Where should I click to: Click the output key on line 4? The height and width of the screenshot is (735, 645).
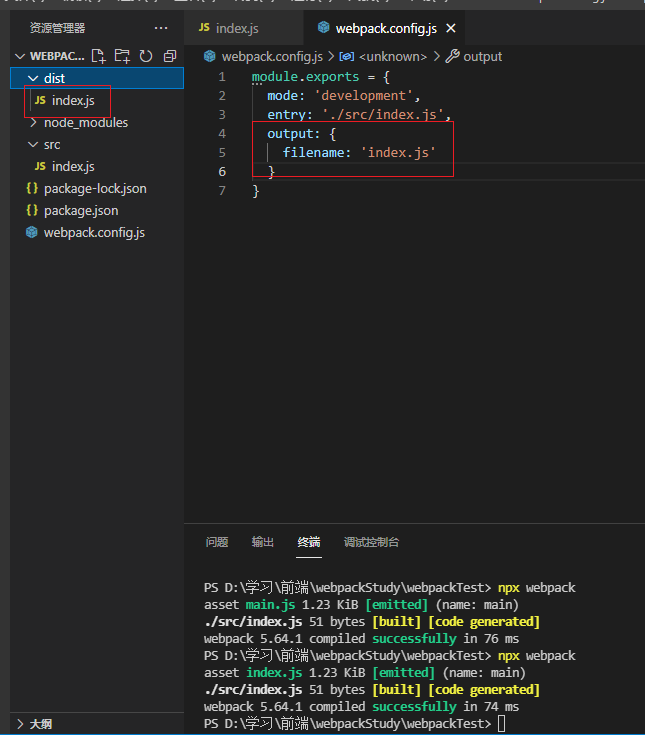290,134
